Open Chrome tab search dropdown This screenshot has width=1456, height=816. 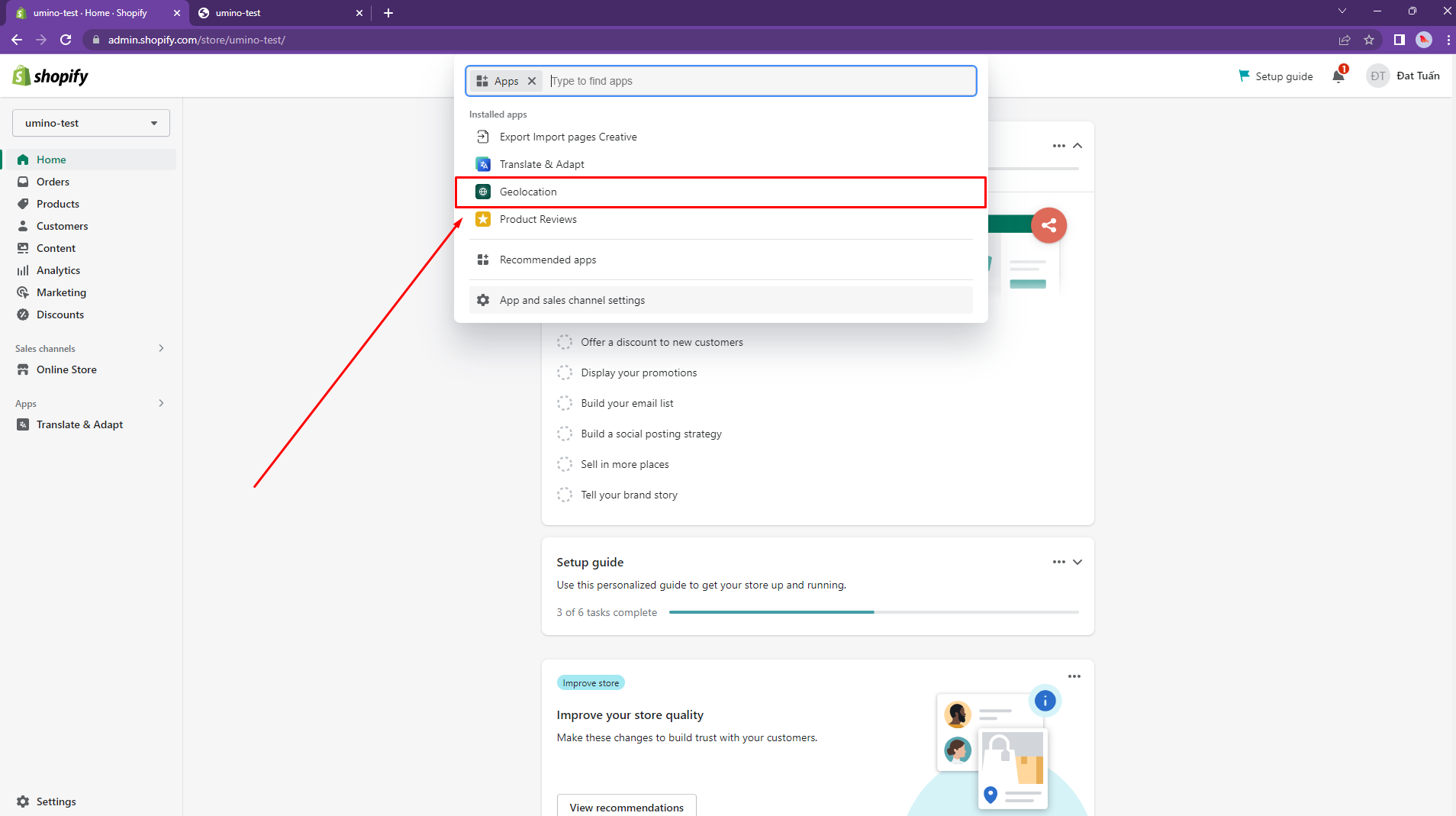coord(1342,11)
